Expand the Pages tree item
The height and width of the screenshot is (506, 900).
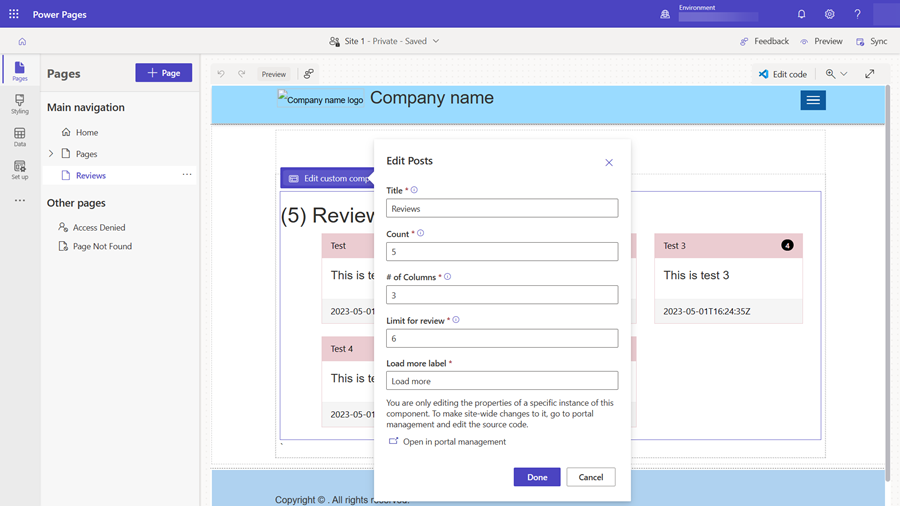pos(51,154)
